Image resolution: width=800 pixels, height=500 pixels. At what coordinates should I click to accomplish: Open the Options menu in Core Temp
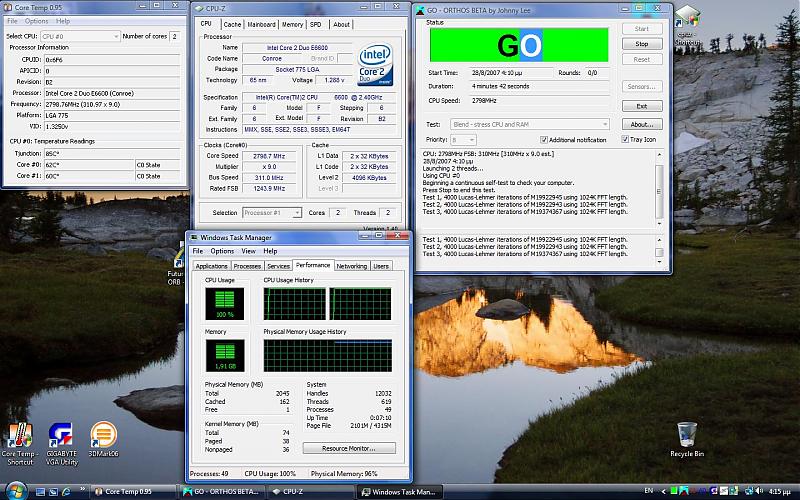(x=36, y=21)
